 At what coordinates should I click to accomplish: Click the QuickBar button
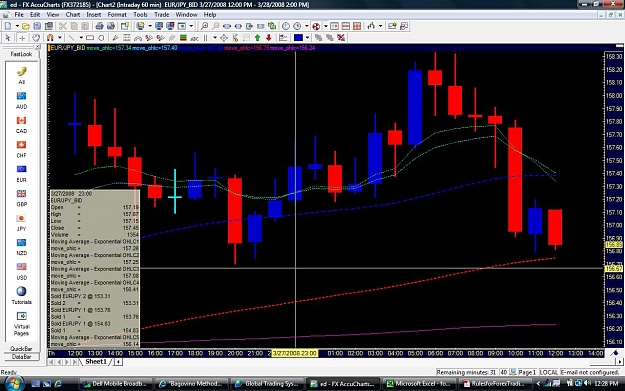(x=22, y=349)
